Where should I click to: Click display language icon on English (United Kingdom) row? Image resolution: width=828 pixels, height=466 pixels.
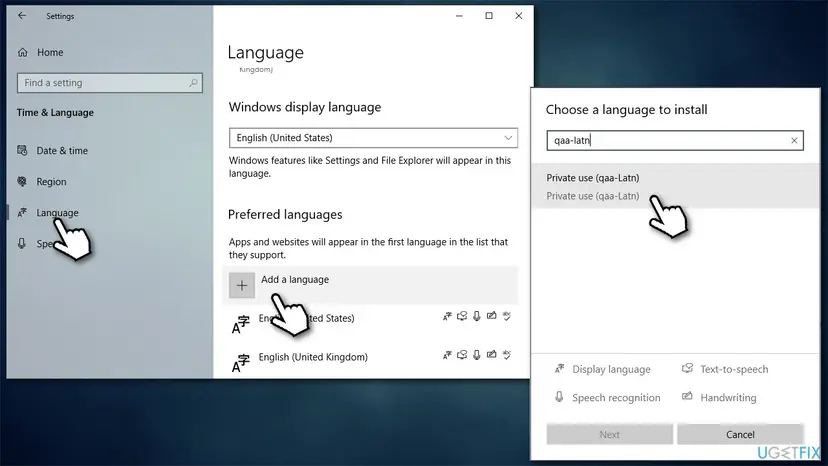(447, 355)
